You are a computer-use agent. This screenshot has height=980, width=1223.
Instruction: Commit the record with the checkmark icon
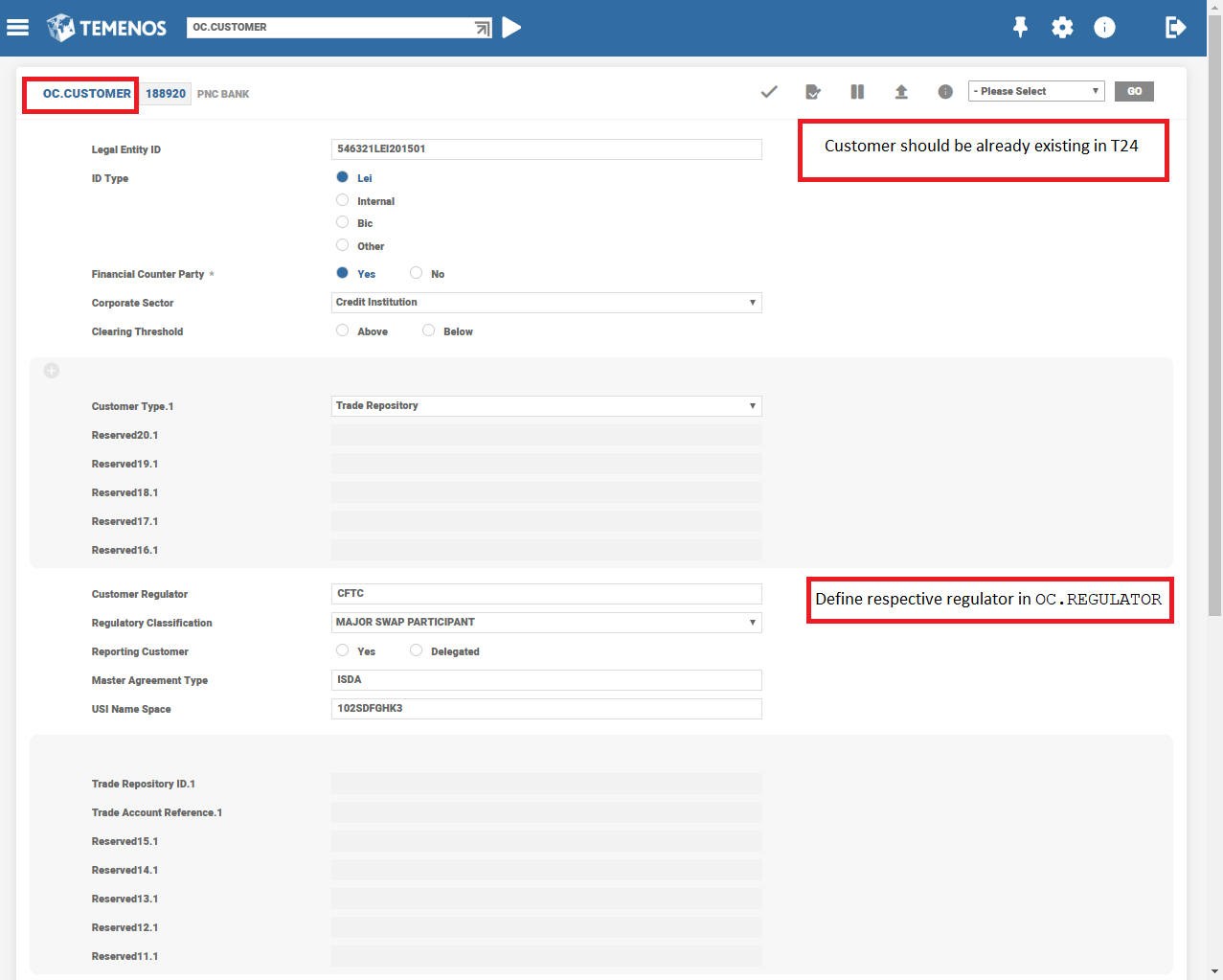769,92
